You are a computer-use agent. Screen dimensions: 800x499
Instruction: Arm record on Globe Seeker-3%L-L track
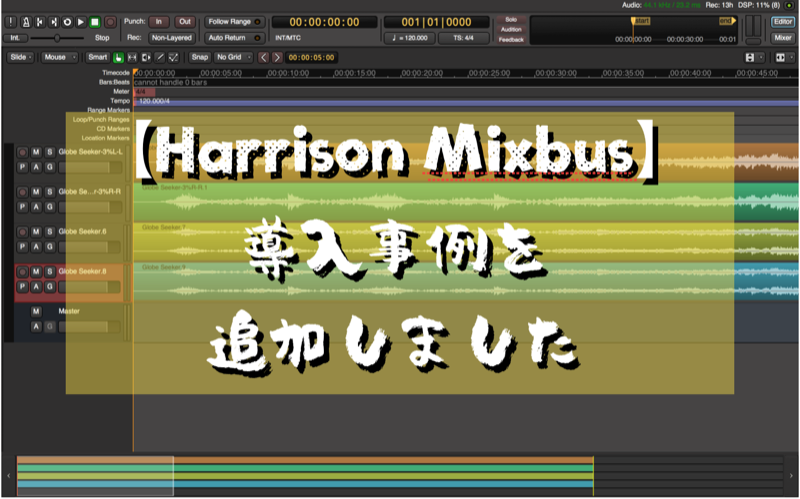point(22,152)
